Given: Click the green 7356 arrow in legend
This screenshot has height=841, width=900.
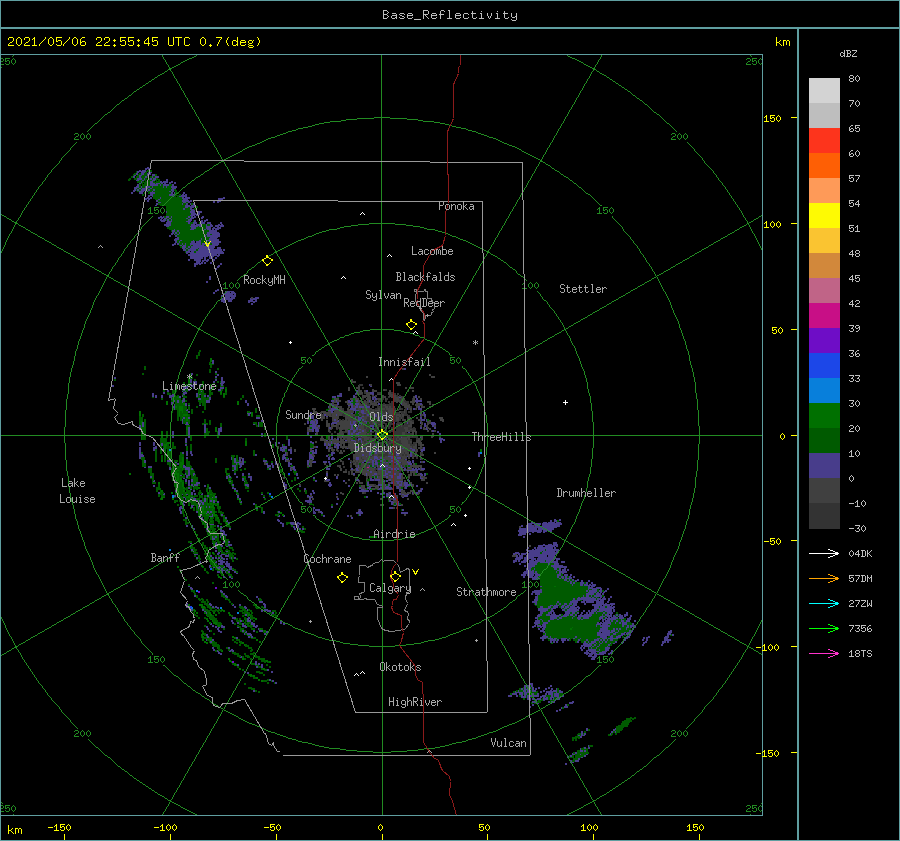Looking at the screenshot, I should [x=824, y=628].
